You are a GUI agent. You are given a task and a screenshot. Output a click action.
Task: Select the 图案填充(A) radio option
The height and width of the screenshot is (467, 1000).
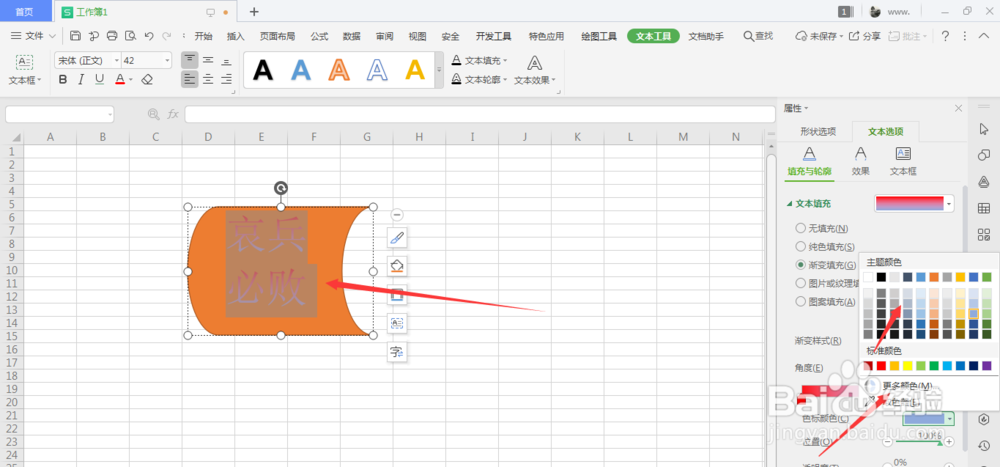tap(800, 301)
